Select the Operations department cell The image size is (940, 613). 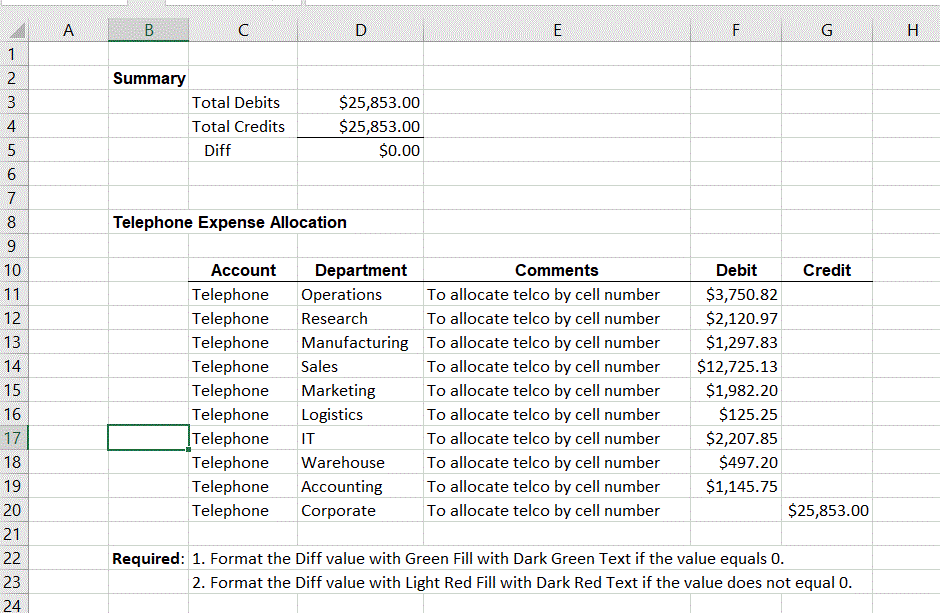pos(360,294)
